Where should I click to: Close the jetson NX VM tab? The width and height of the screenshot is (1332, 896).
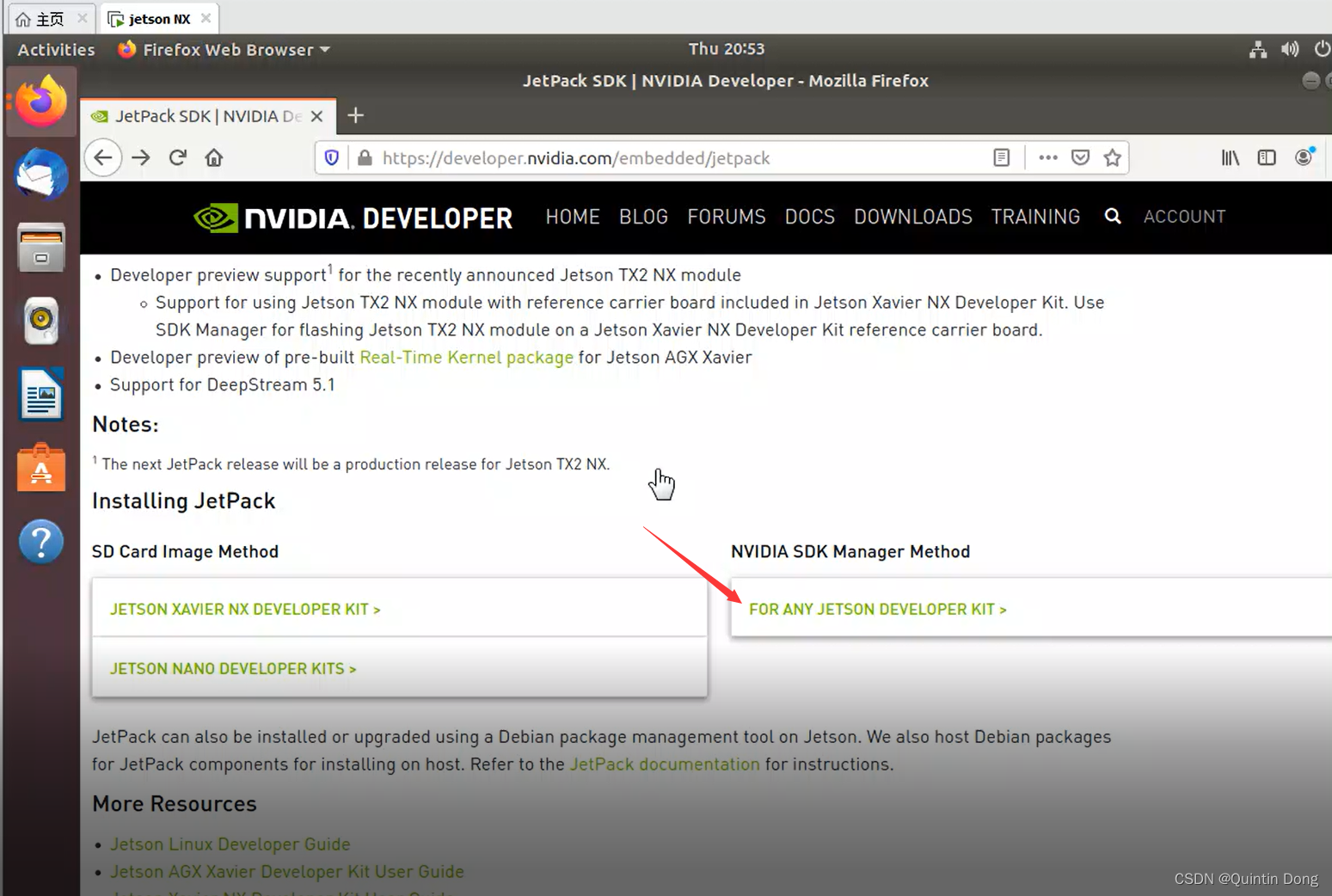pos(206,18)
